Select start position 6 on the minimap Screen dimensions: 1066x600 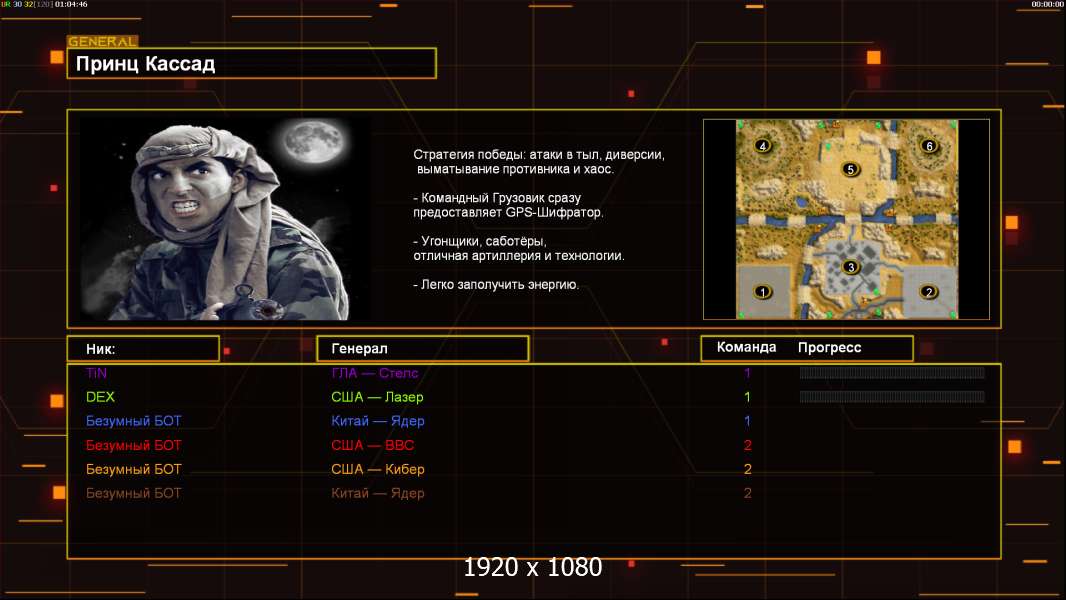pyautogui.click(x=929, y=145)
